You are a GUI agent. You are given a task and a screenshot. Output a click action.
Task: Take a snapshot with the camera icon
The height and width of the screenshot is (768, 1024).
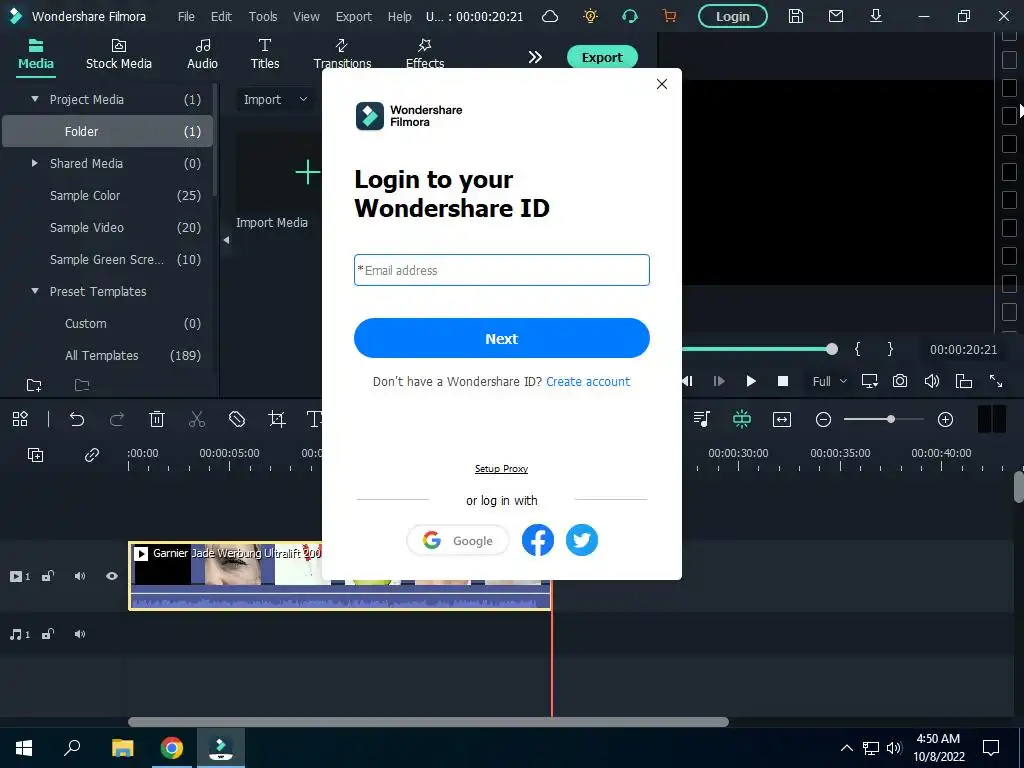coord(900,381)
